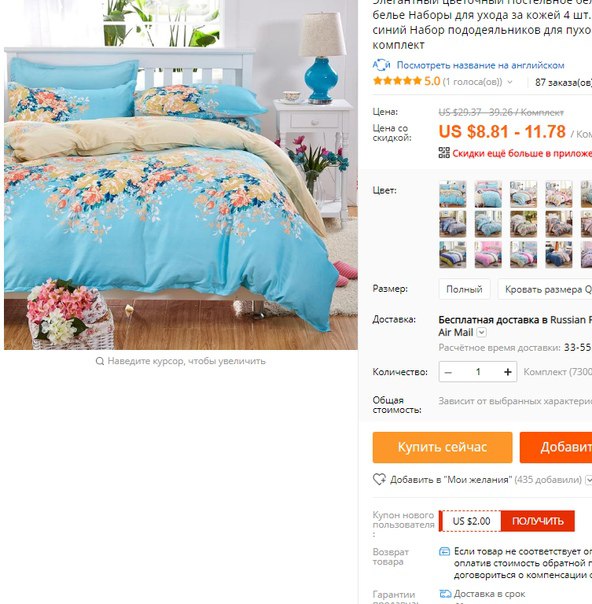Select the first blue floral color swatch
The image size is (592, 604).
[x=453, y=194]
